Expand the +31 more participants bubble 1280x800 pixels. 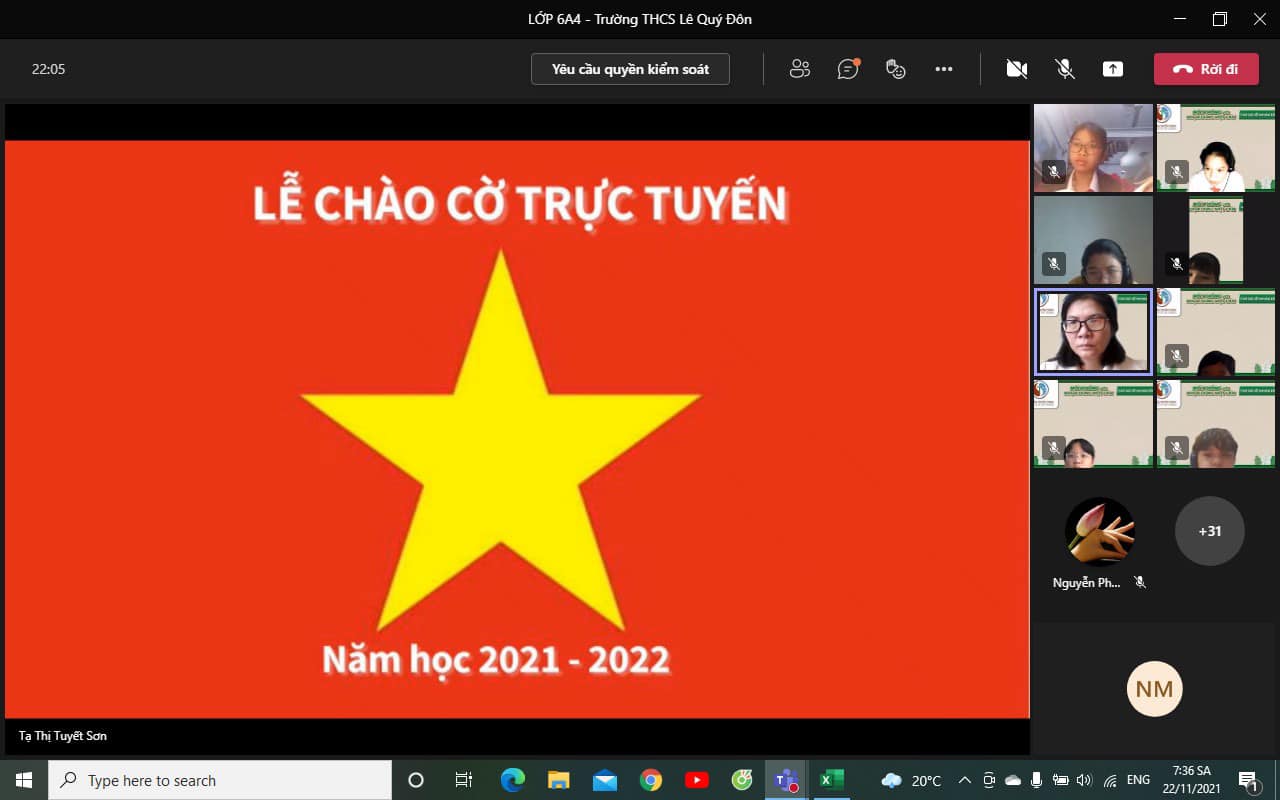click(x=1210, y=531)
